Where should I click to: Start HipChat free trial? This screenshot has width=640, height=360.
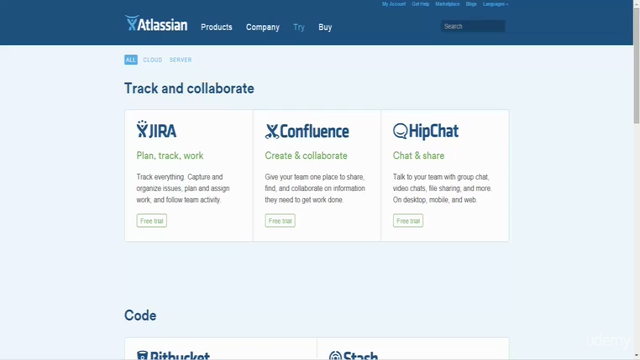tap(408, 221)
